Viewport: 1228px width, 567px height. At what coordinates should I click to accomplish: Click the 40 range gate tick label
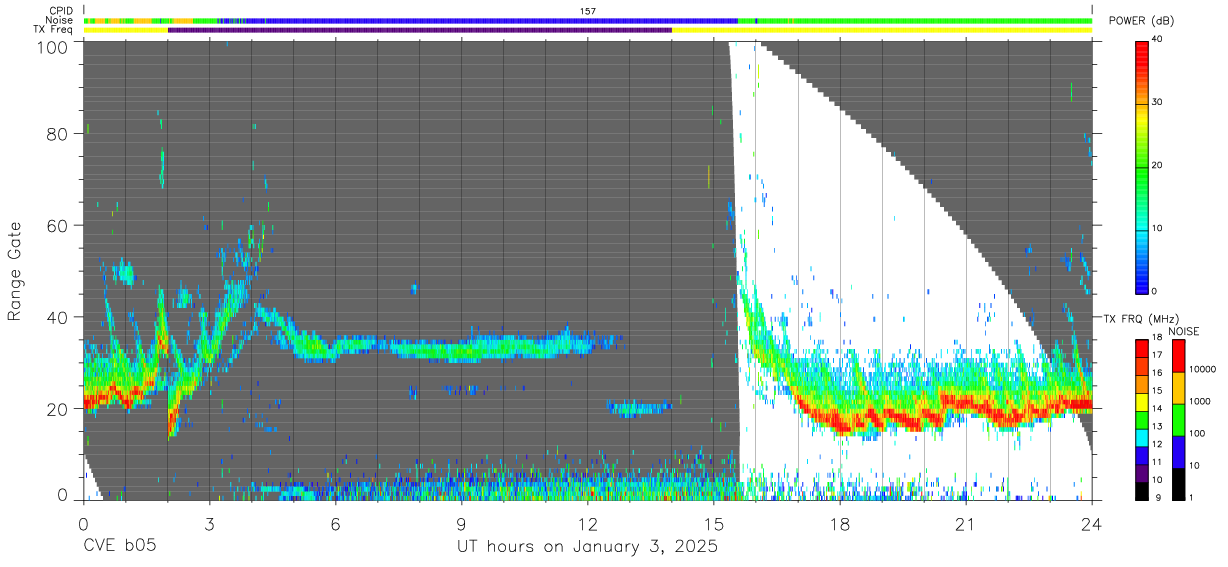(x=59, y=317)
